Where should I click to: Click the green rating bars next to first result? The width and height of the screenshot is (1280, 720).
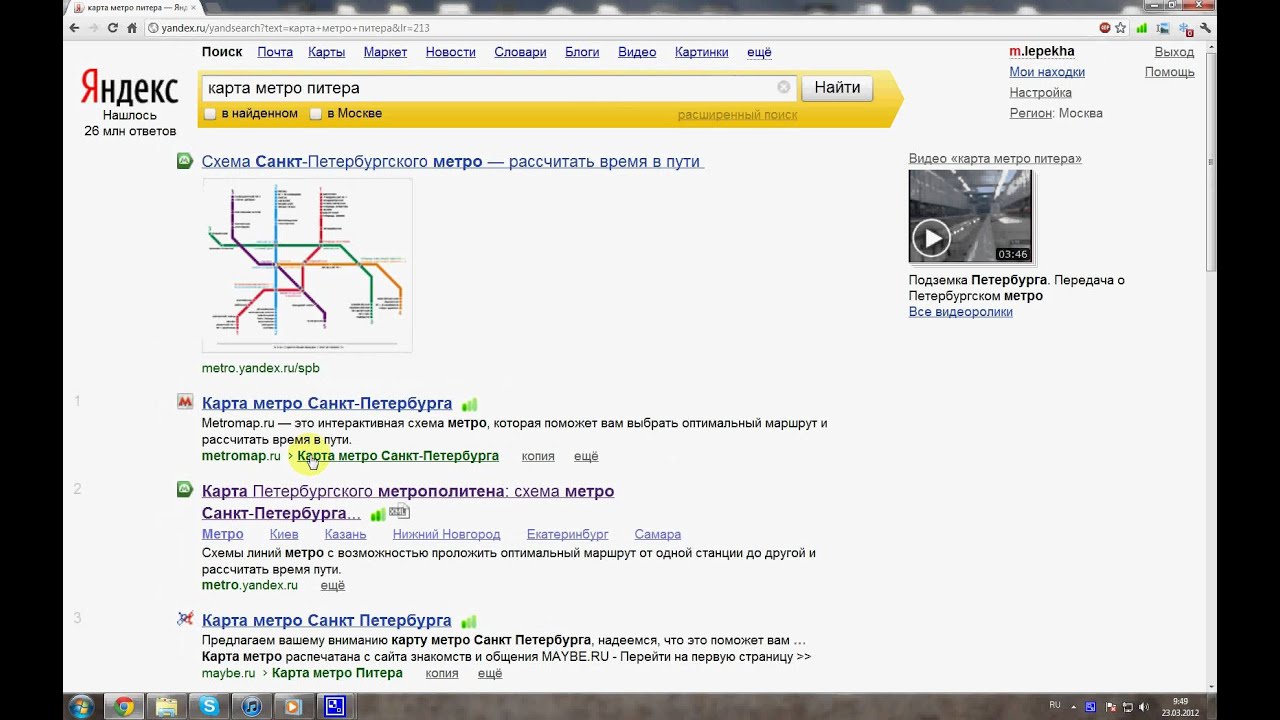(469, 404)
